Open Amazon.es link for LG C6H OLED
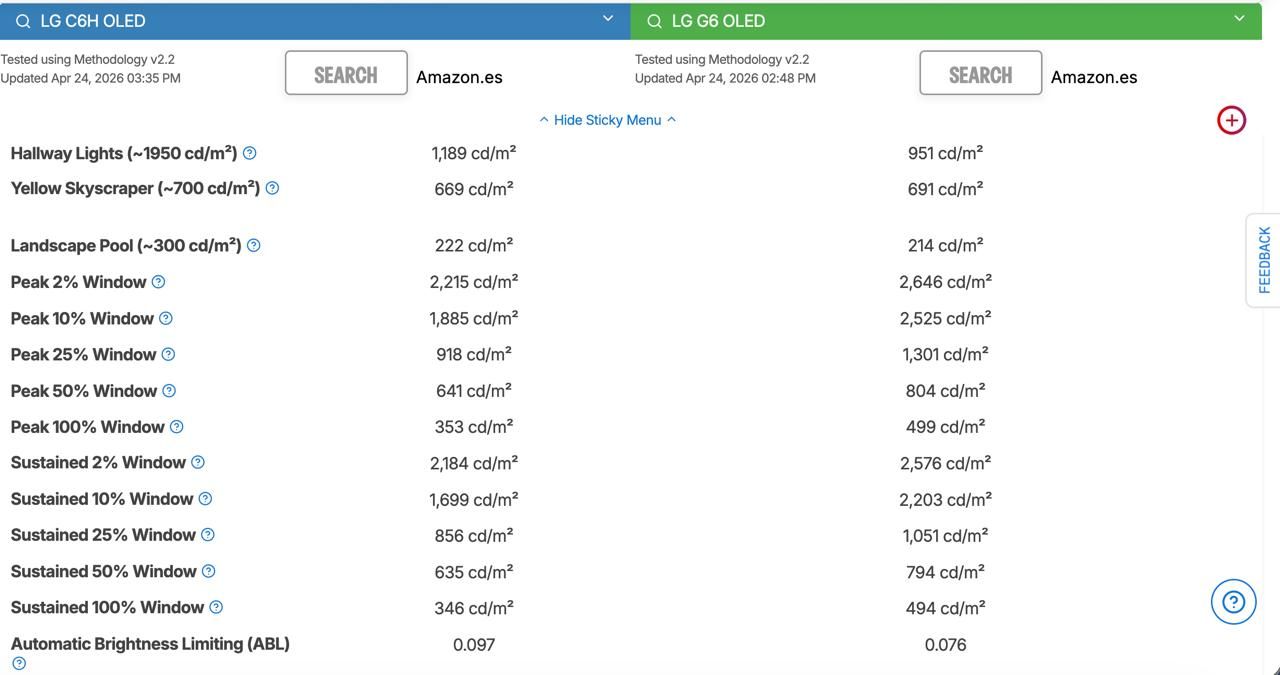 459,77
